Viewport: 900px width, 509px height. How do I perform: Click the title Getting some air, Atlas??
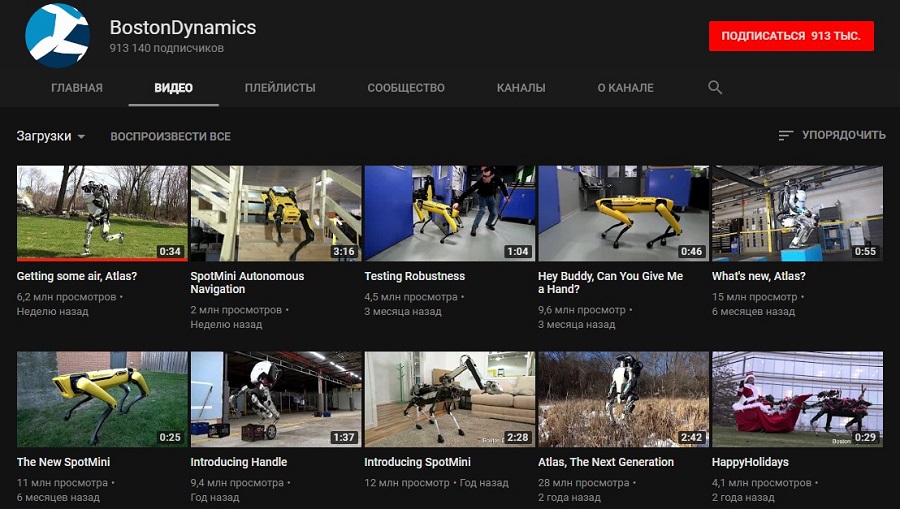[77, 276]
